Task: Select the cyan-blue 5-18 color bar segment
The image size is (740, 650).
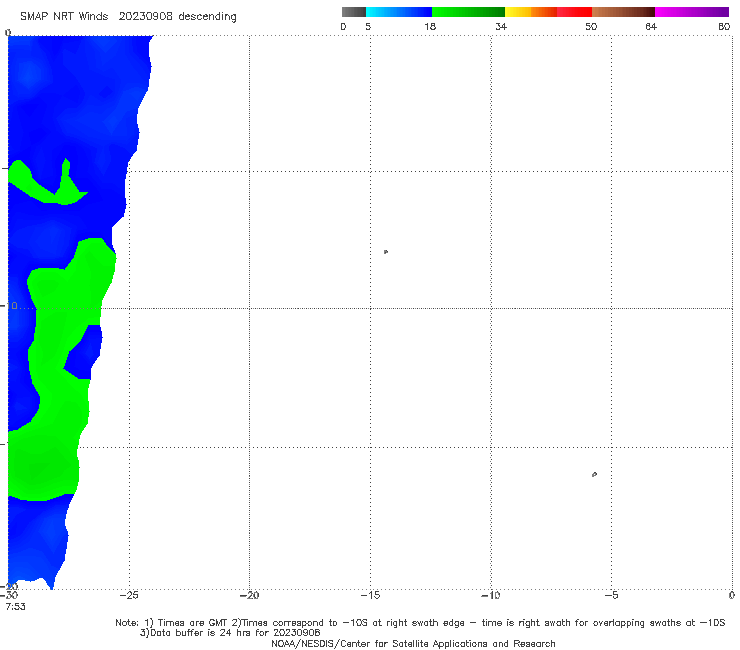Action: pyautogui.click(x=399, y=12)
